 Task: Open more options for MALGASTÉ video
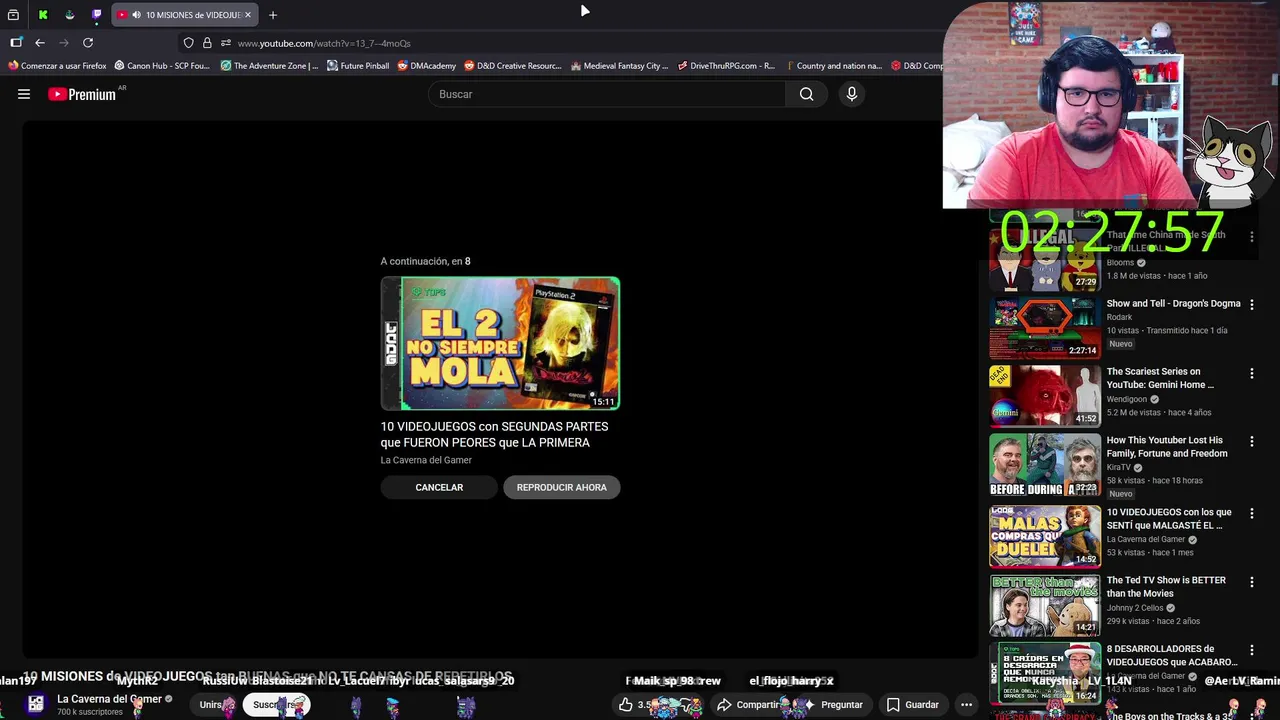point(1251,513)
